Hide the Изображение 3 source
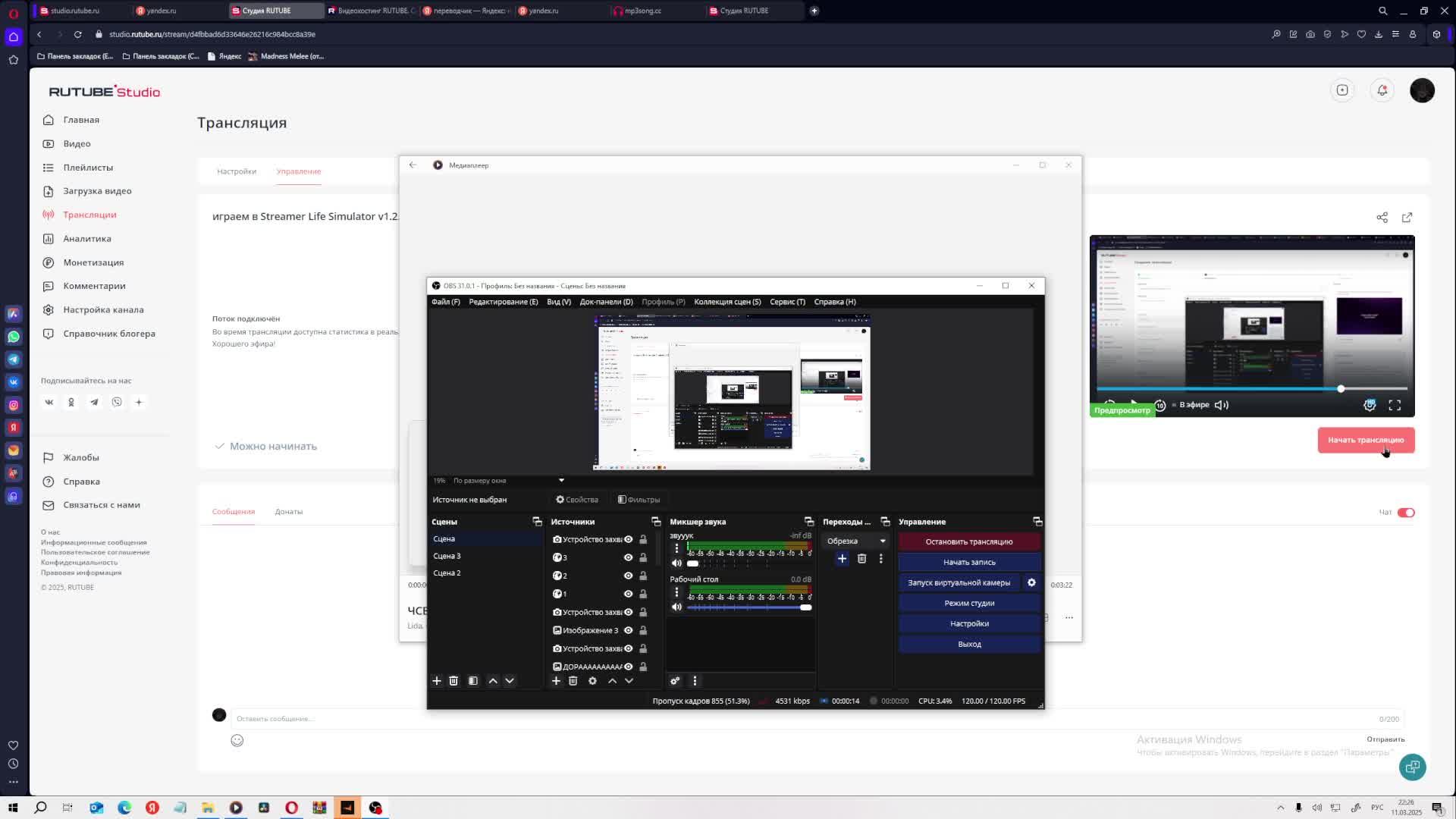Image resolution: width=1456 pixels, height=819 pixels. point(628,630)
